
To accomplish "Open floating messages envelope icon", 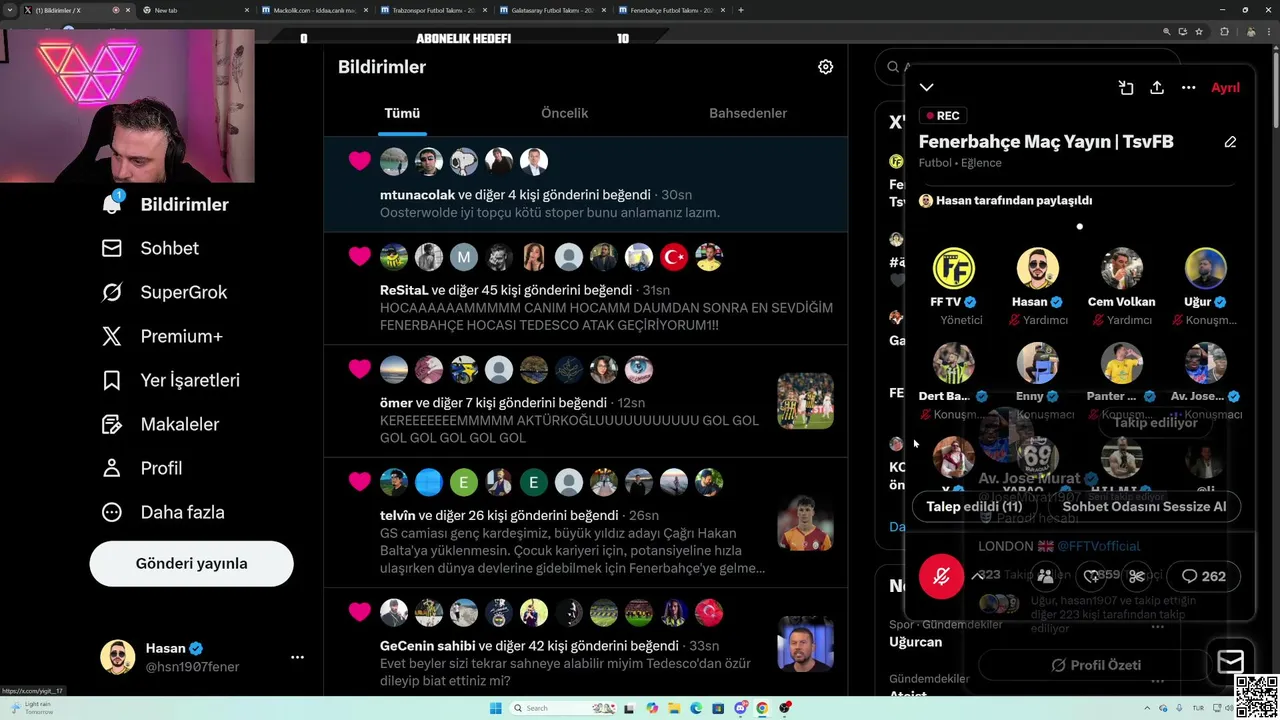I will click(1230, 662).
